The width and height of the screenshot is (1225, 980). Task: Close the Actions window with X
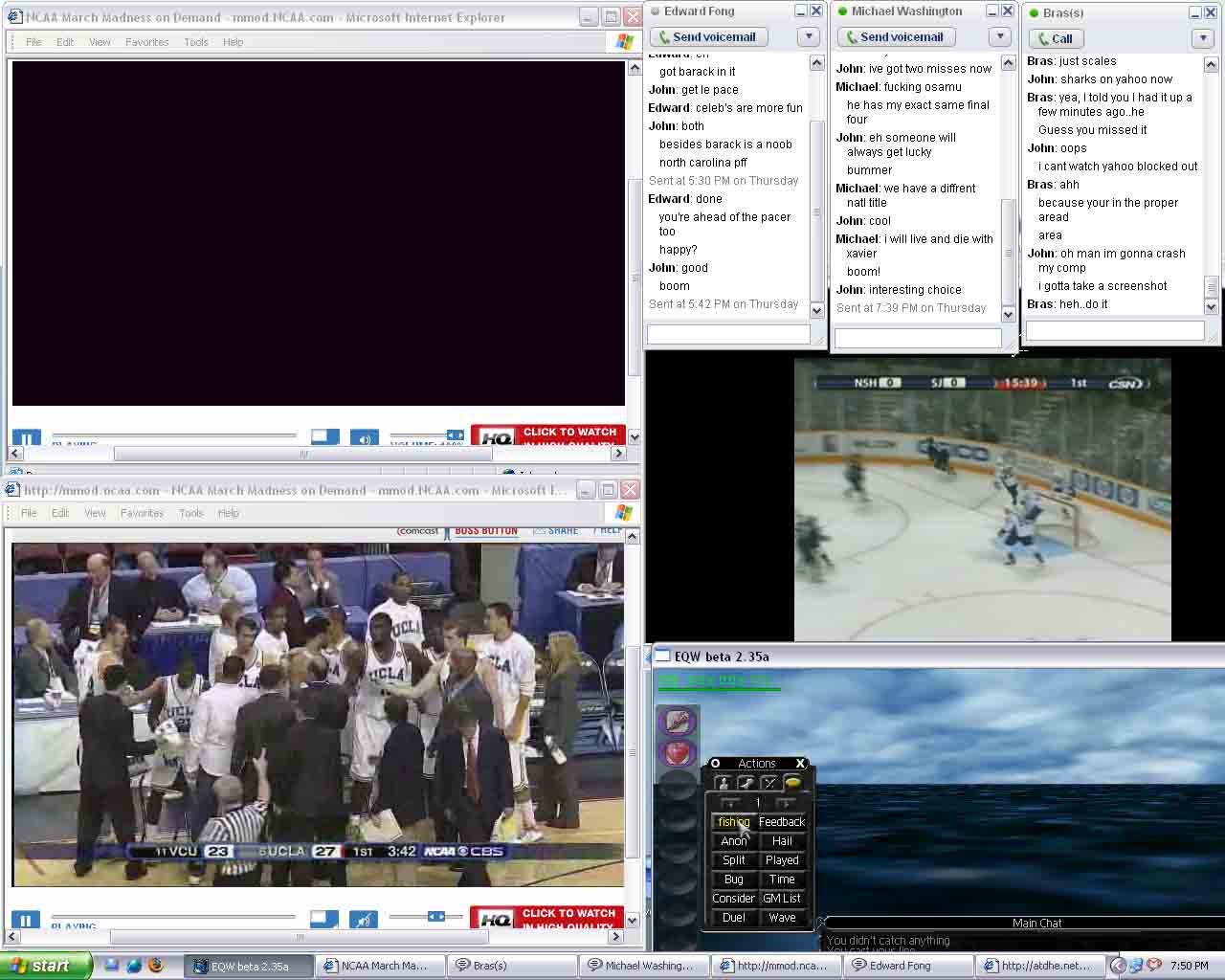tap(801, 764)
